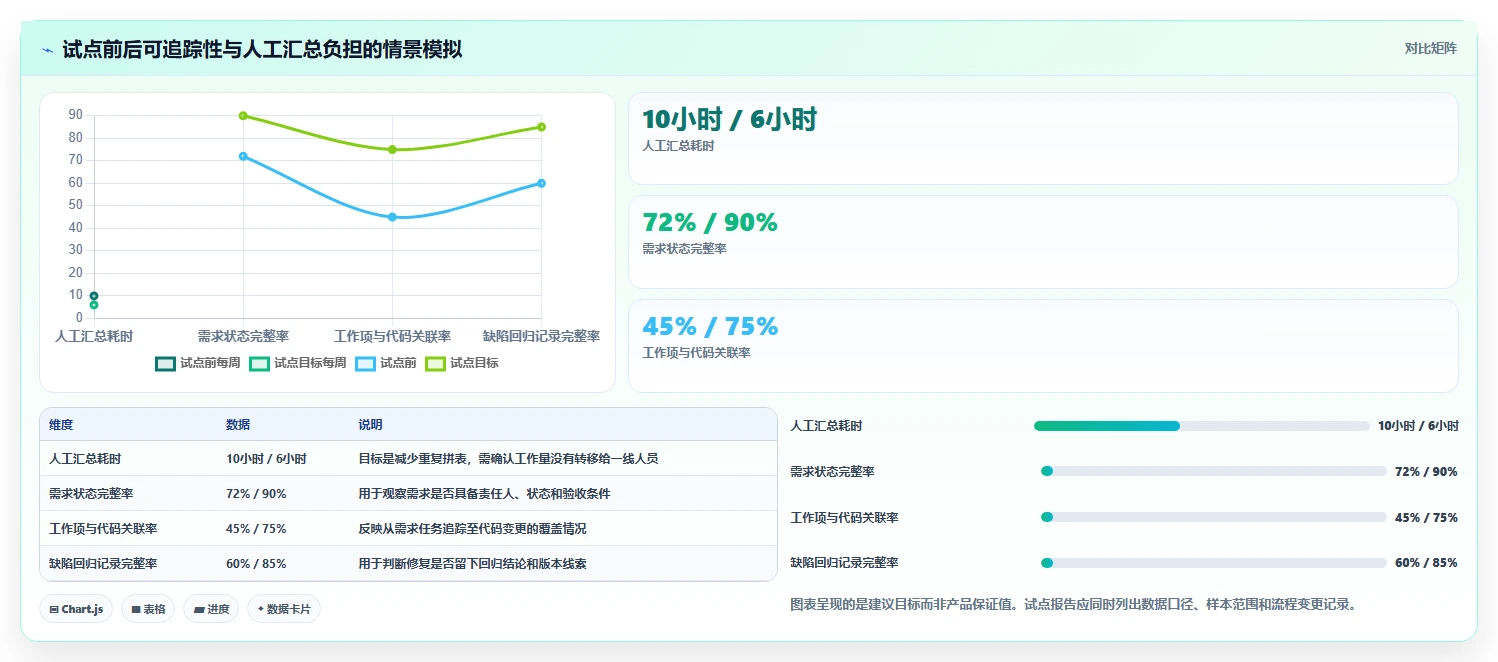Click the green point at 缺陷回归记录完整率
This screenshot has width=1498, height=662.
coord(541,127)
